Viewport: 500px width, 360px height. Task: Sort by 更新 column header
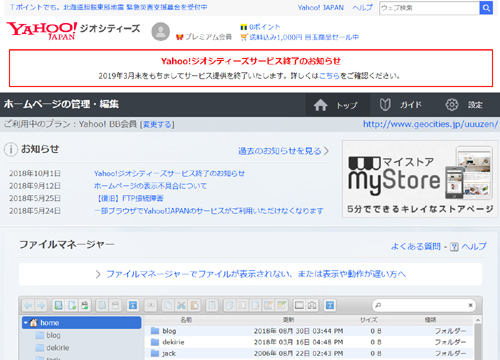tap(288, 320)
